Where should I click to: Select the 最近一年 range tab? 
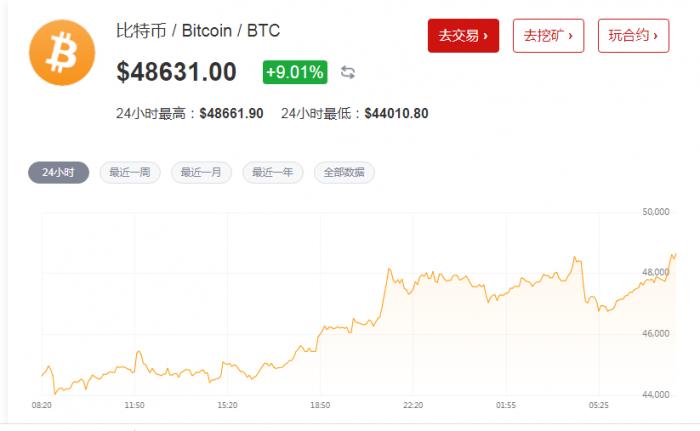tap(272, 172)
